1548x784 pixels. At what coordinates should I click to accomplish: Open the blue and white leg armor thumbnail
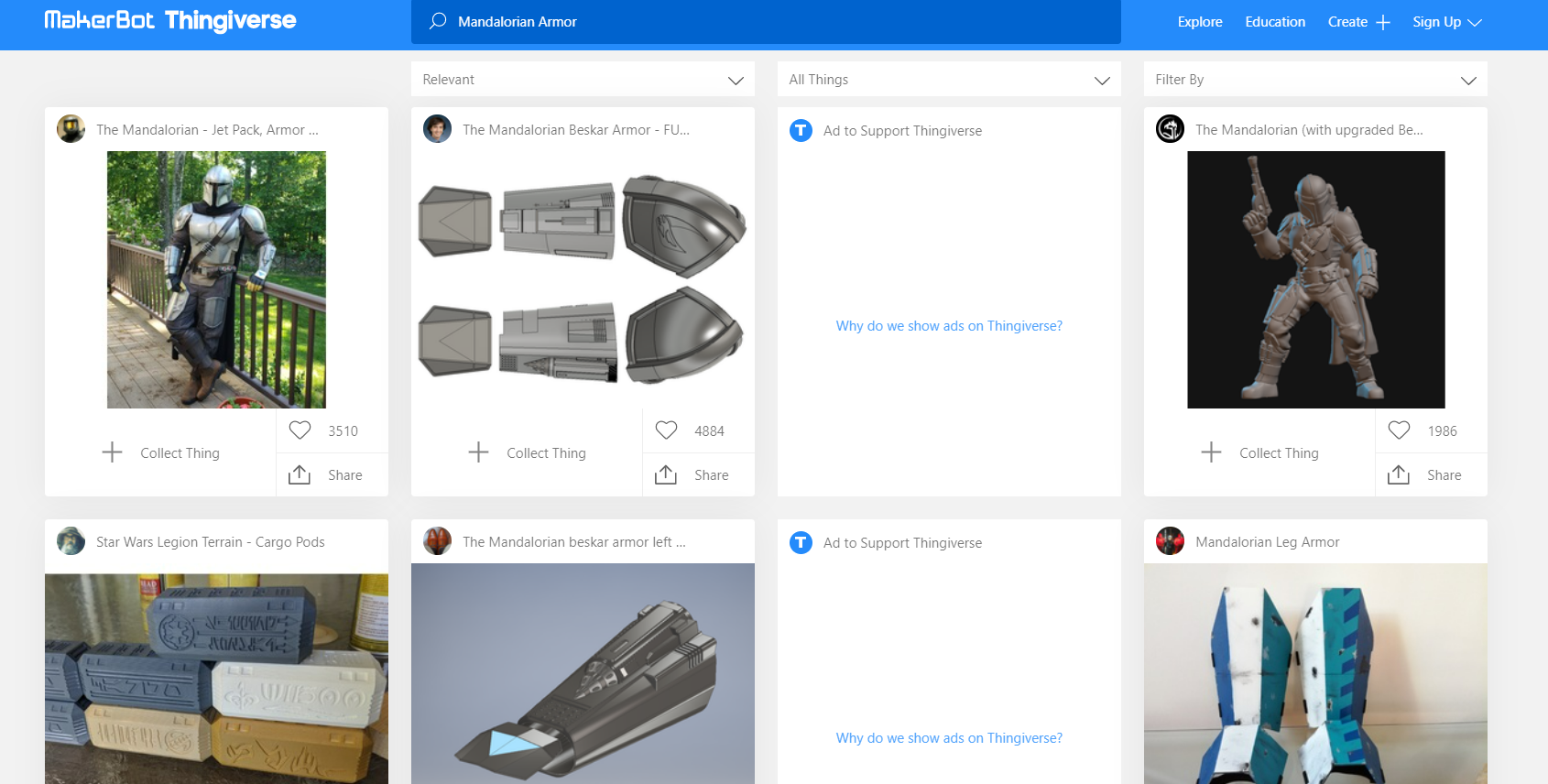1315,674
